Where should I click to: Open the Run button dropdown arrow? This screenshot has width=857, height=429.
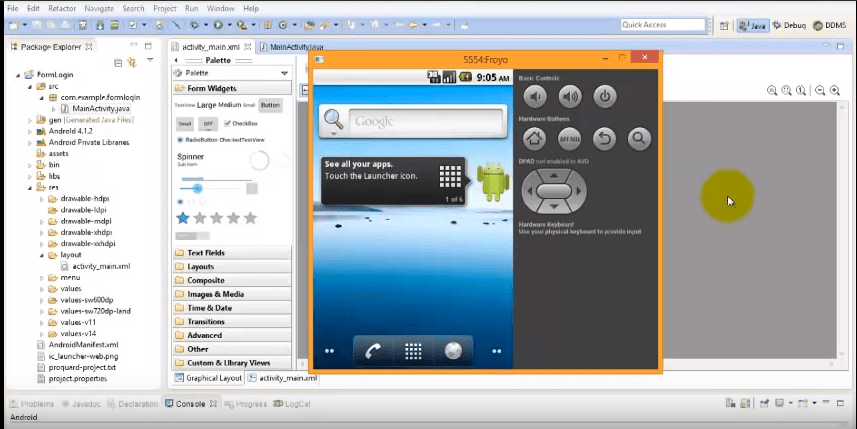(229, 25)
